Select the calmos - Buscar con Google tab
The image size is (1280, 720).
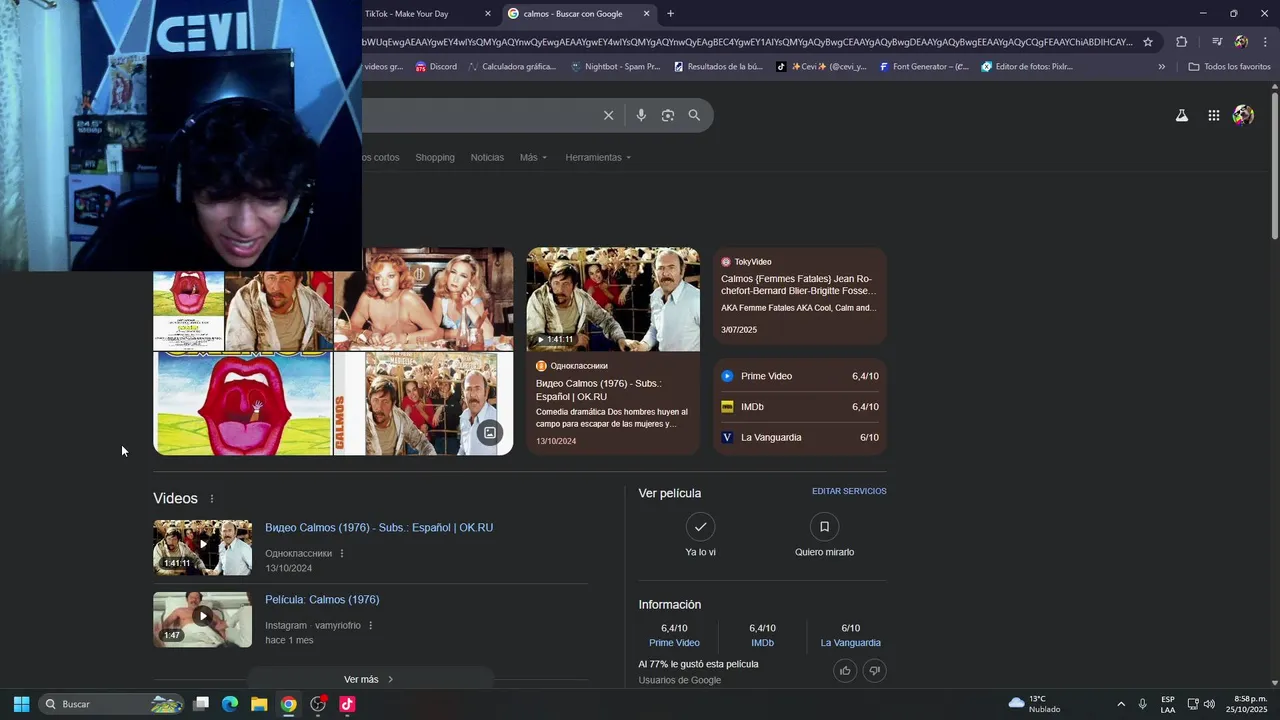[579, 14]
